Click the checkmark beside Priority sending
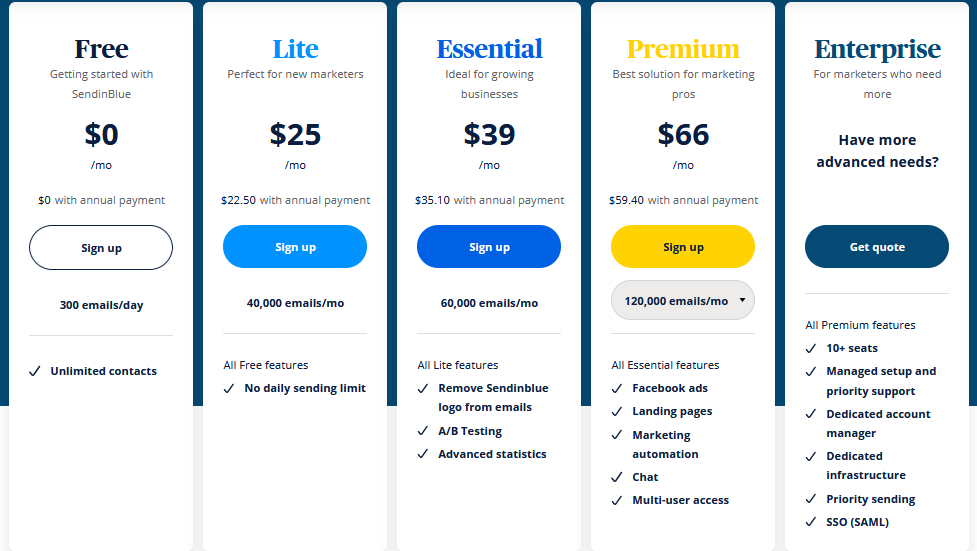 [811, 499]
